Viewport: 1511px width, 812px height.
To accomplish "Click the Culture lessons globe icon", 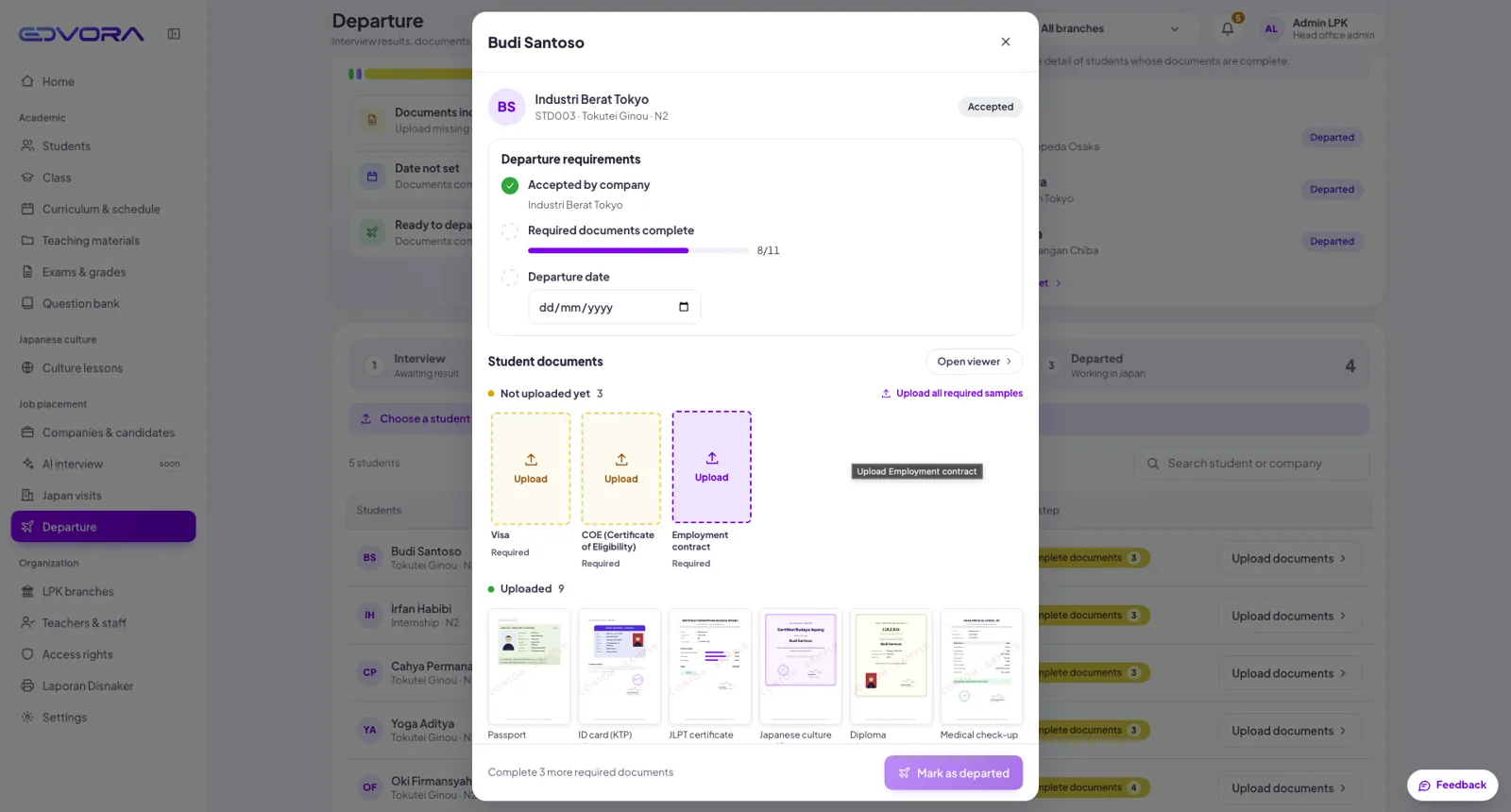I will [x=27, y=368].
